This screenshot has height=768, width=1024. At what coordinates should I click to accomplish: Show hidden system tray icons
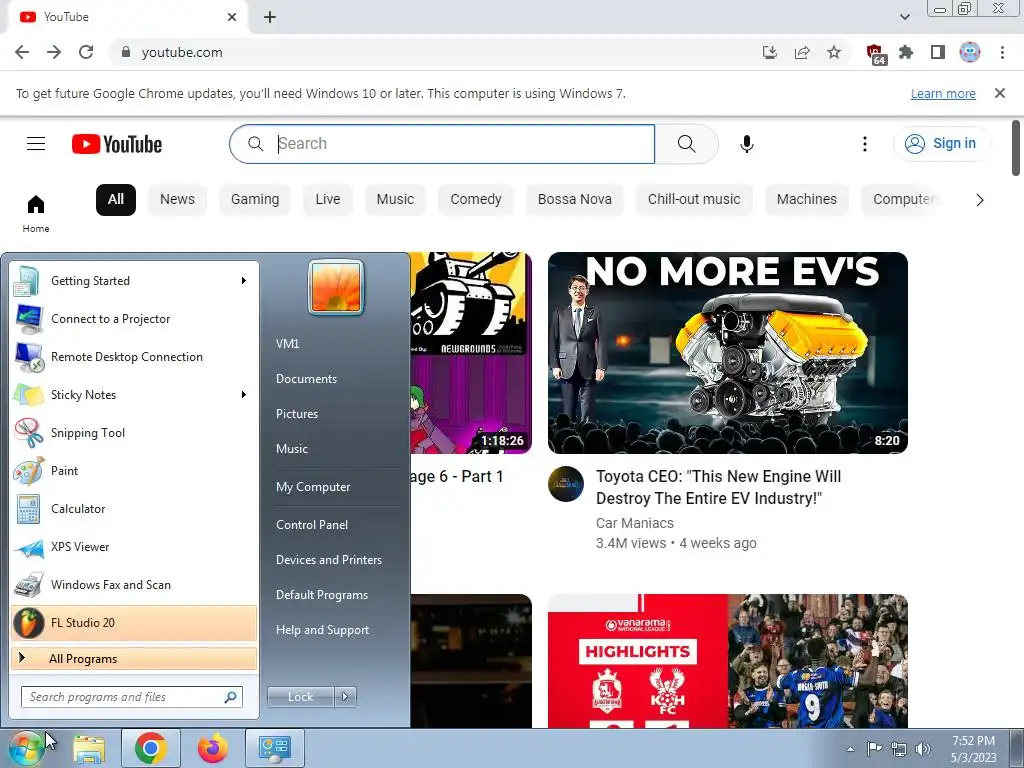coord(850,749)
